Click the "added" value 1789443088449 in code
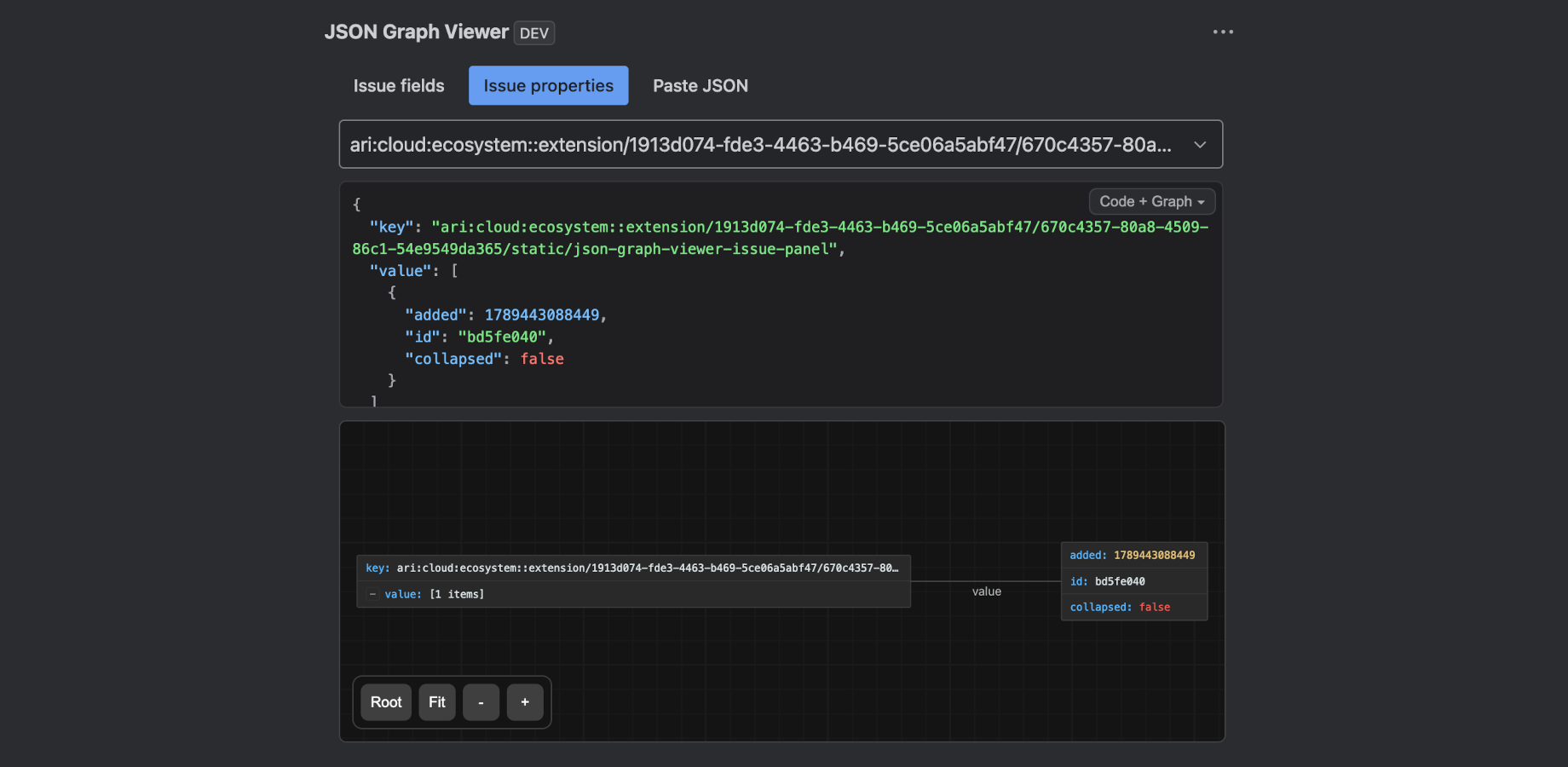The height and width of the screenshot is (767, 1568). point(542,314)
